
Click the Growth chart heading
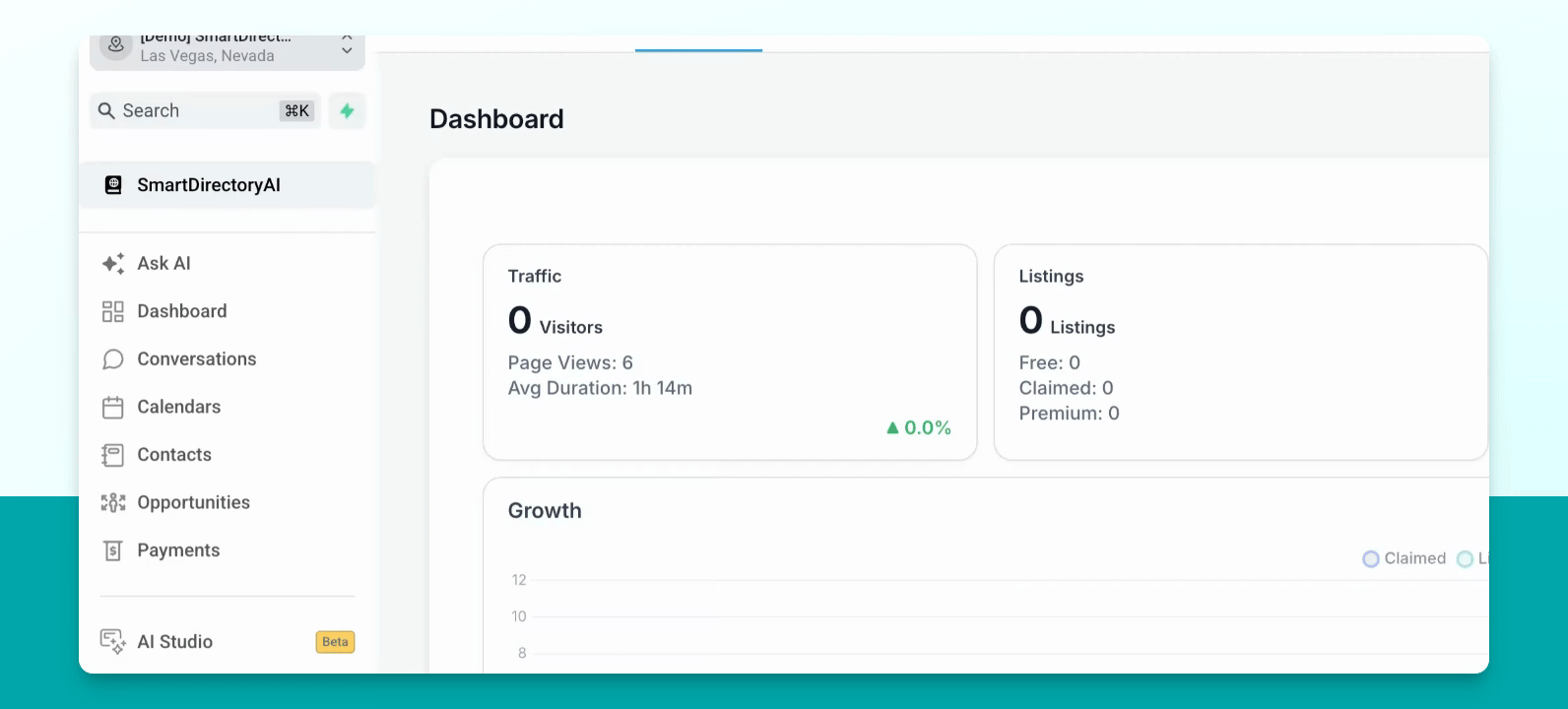545,511
